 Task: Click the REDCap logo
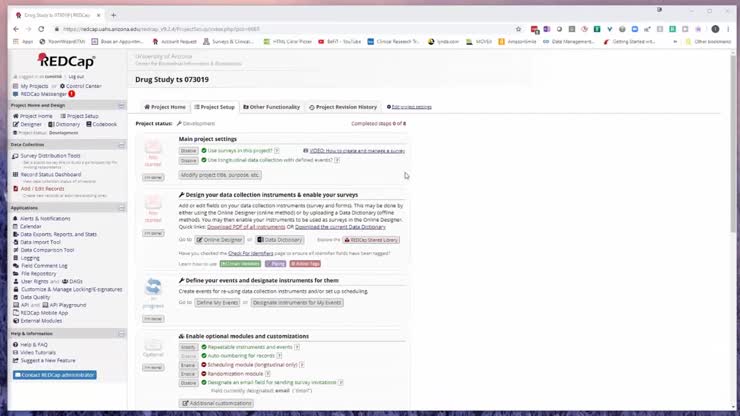click(x=67, y=61)
